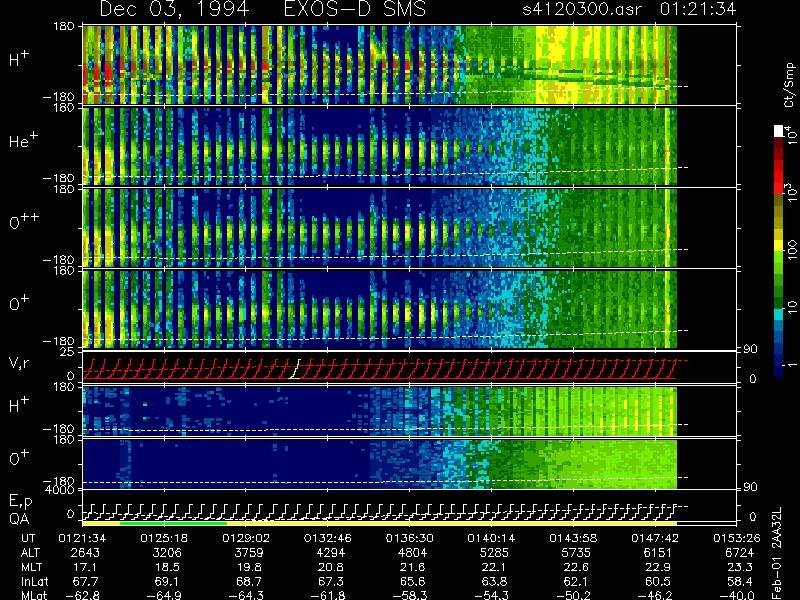Click the 'V,r' panel label

pos(19,363)
